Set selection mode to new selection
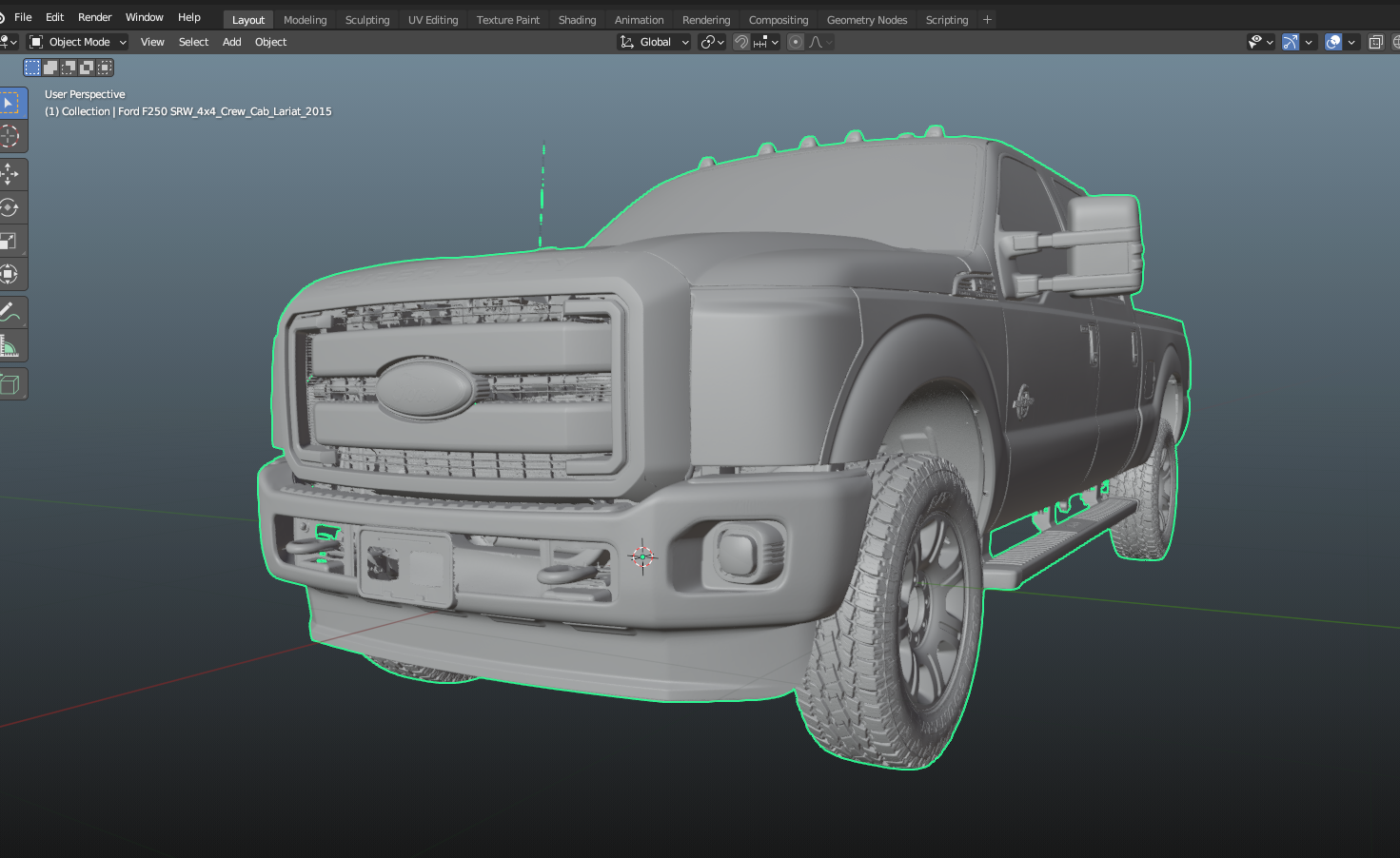Viewport: 1400px width, 858px height. point(32,68)
